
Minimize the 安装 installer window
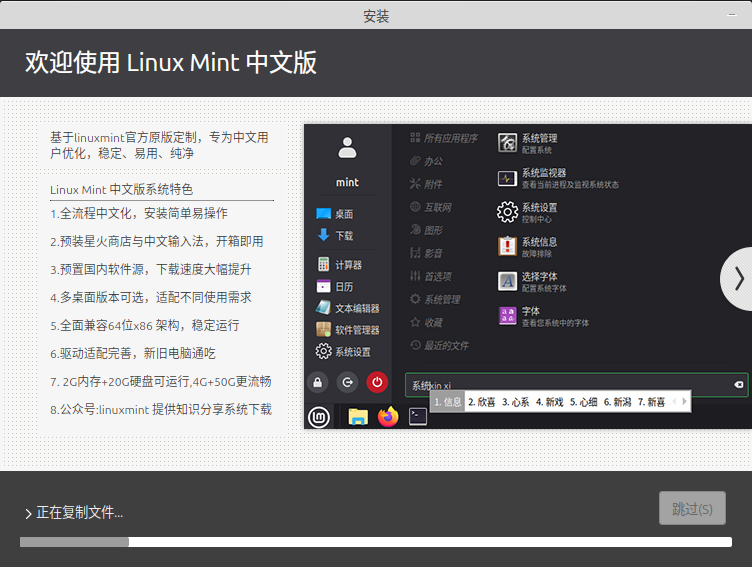click(732, 15)
